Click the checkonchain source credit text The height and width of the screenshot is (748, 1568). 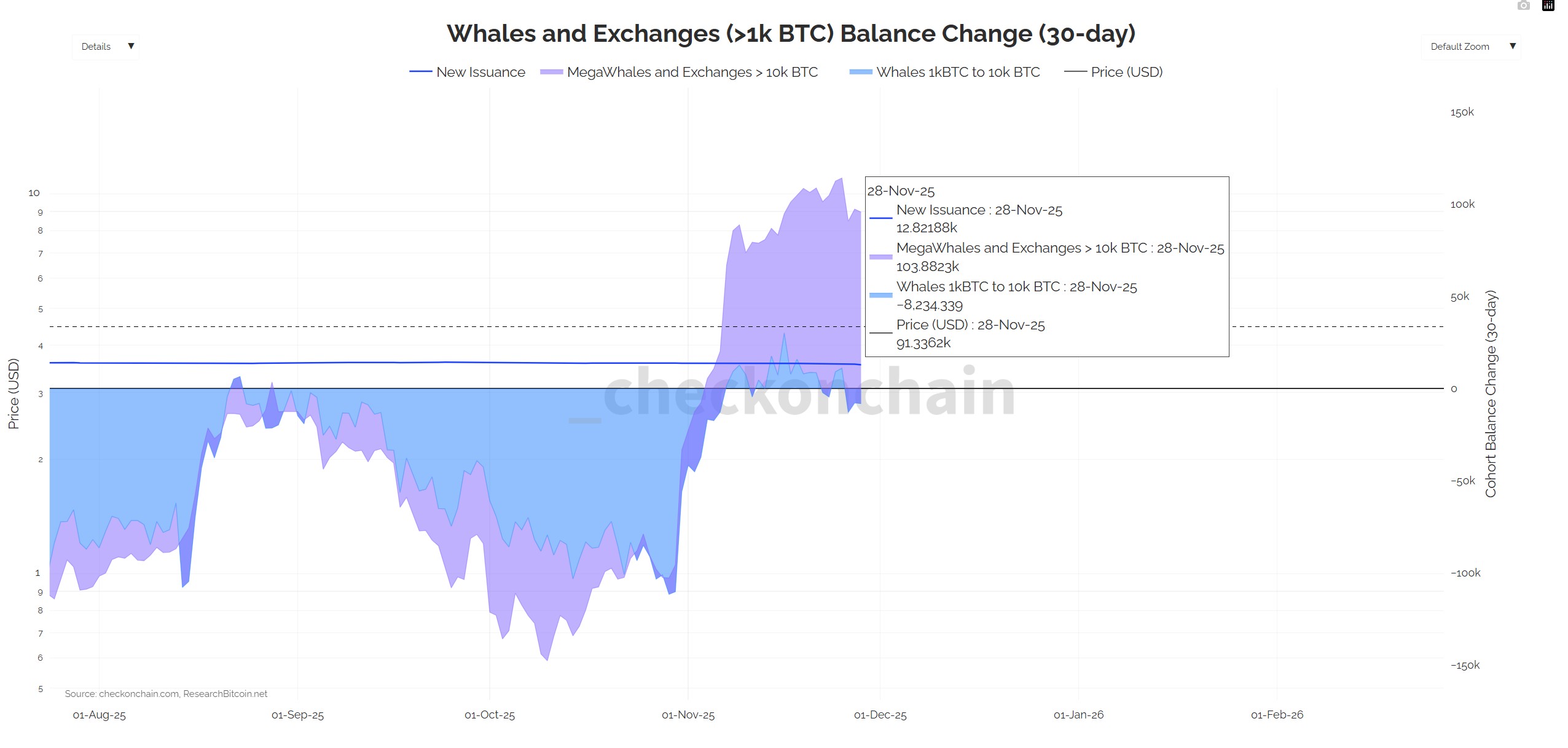[x=166, y=694]
